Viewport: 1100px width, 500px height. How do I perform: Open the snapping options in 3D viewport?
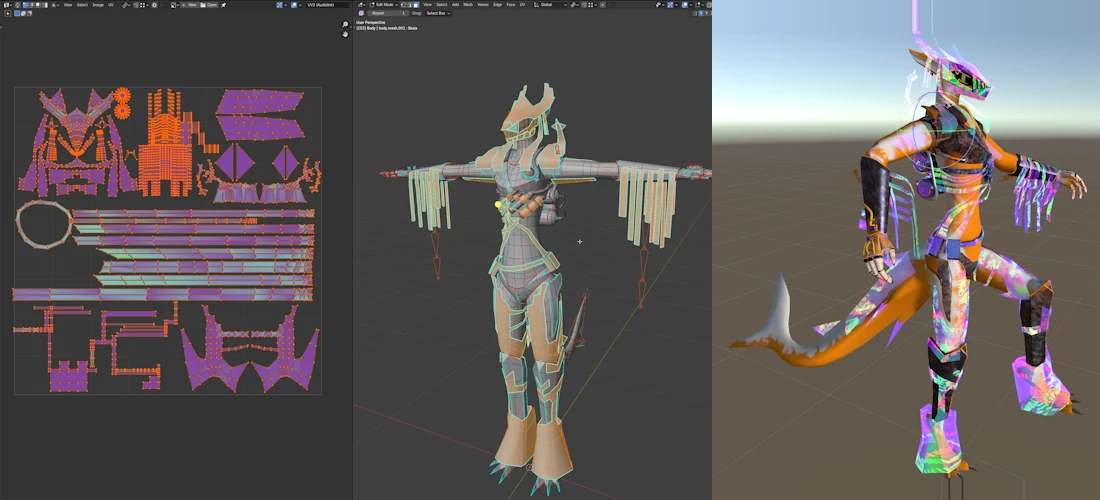click(x=593, y=5)
